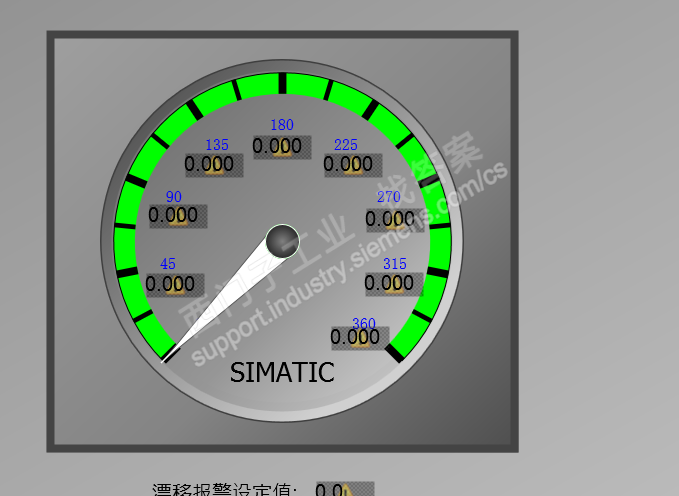The width and height of the screenshot is (679, 496).
Task: Click the 漂移报警设定值 label
Action: point(224,490)
